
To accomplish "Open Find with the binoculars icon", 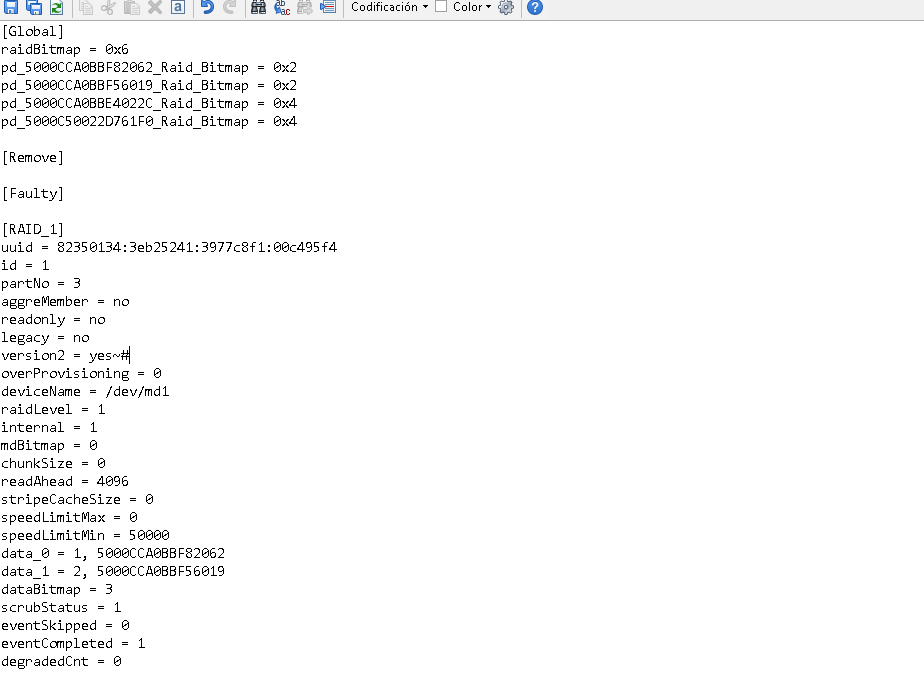I will pos(259,8).
